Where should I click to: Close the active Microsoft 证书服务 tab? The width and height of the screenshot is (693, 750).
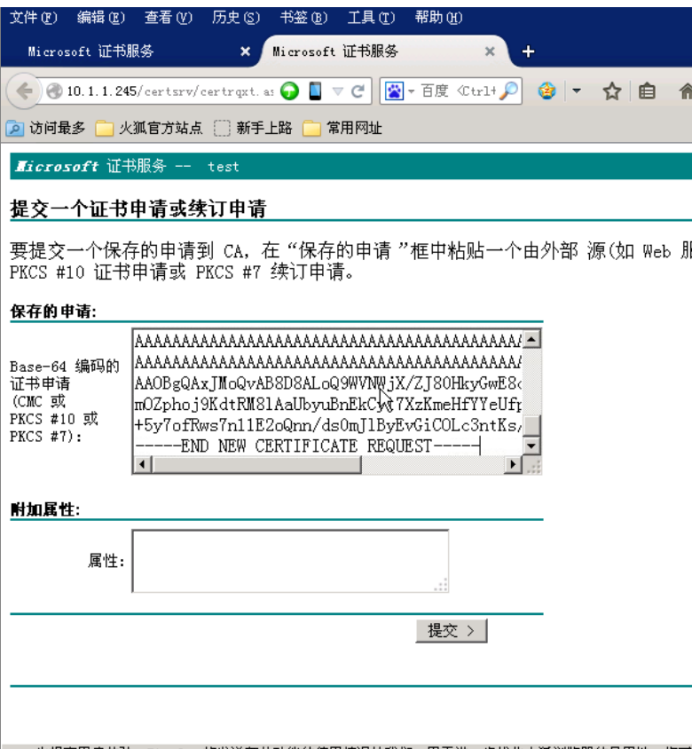coord(490,51)
